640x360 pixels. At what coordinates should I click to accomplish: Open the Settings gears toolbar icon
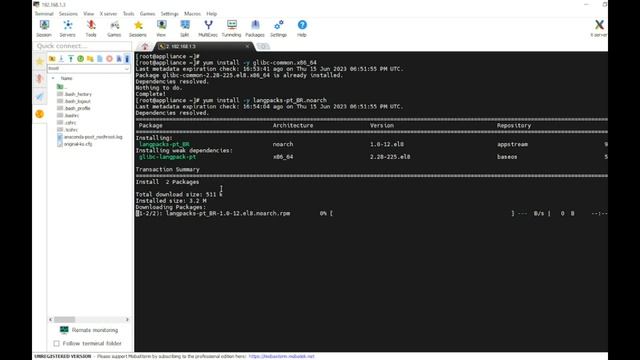click(x=278, y=29)
